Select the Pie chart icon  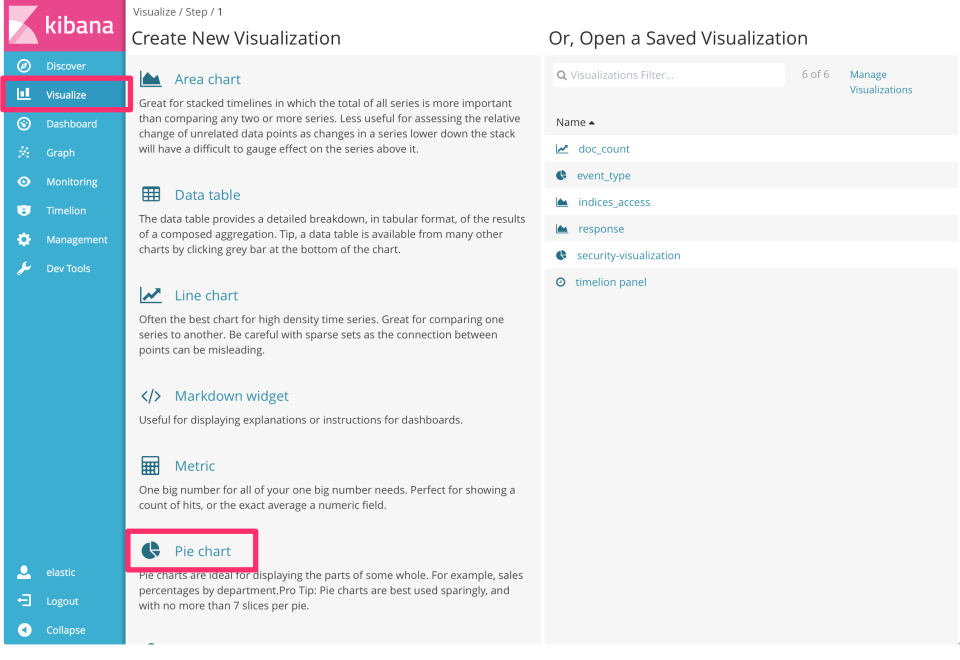[x=151, y=550]
